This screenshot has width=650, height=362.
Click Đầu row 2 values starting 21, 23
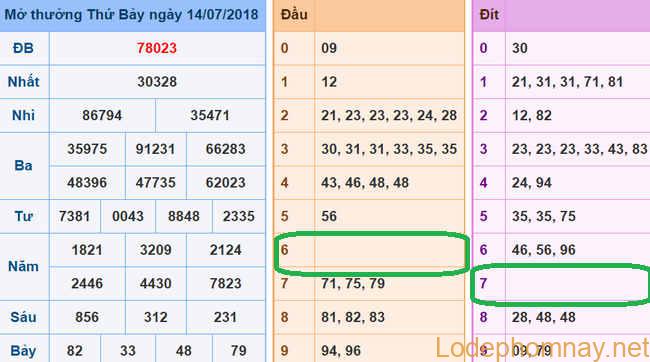(x=389, y=115)
